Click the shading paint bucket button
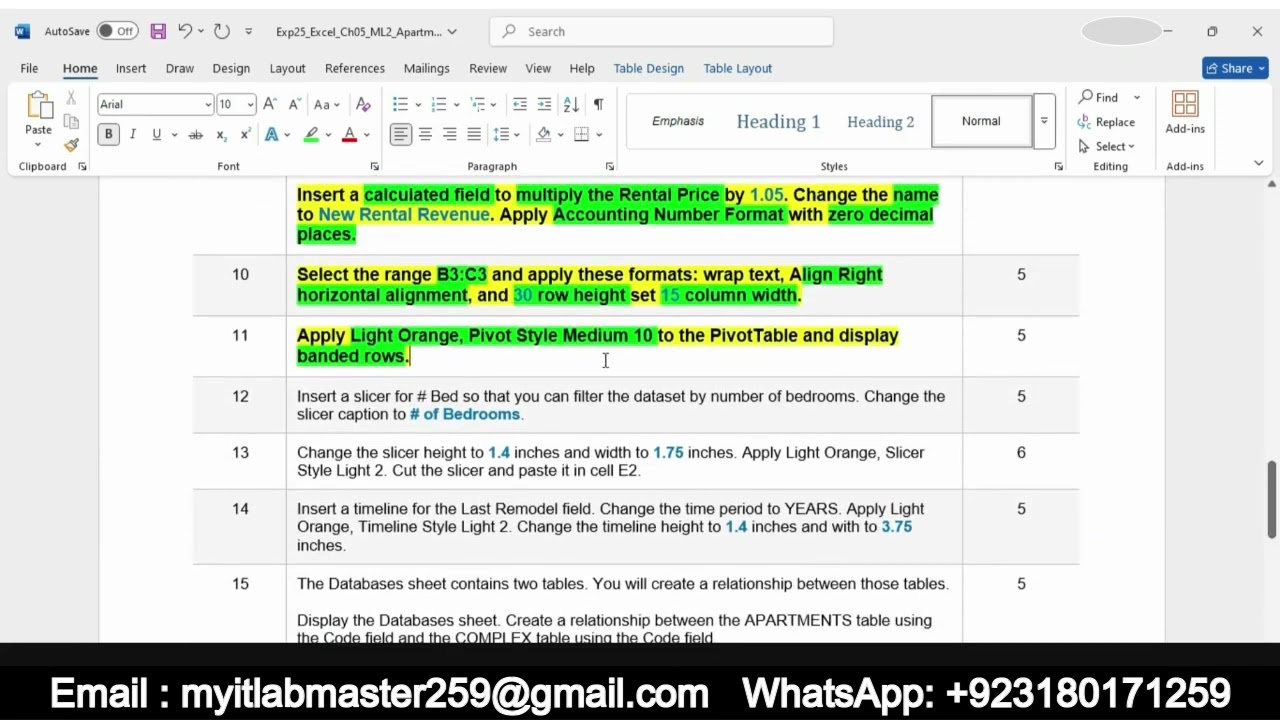1280x720 pixels. coord(543,134)
